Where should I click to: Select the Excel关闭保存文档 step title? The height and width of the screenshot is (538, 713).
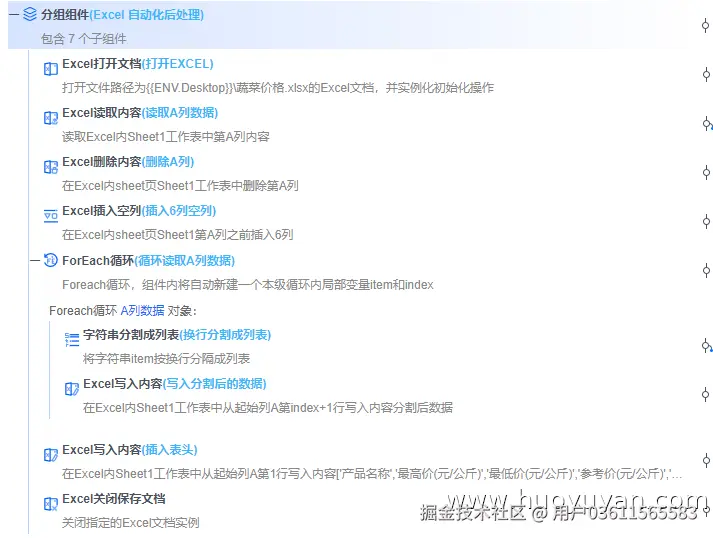click(114, 499)
